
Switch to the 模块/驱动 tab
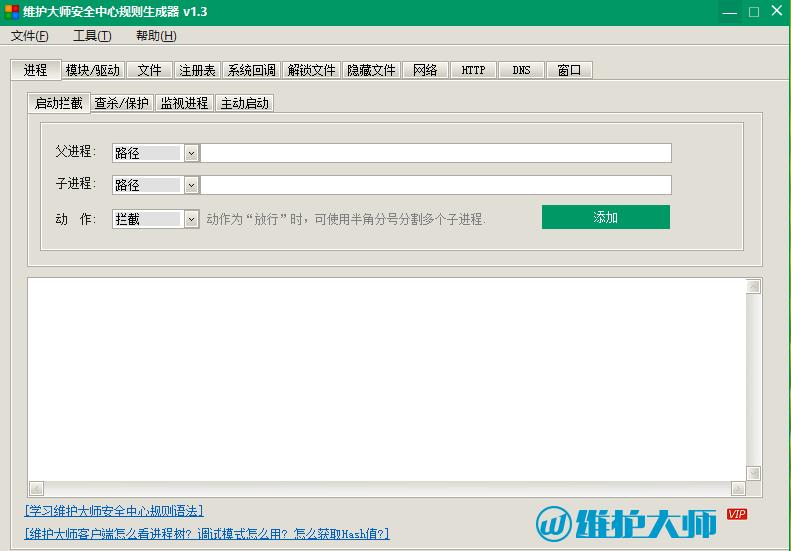(x=93, y=70)
